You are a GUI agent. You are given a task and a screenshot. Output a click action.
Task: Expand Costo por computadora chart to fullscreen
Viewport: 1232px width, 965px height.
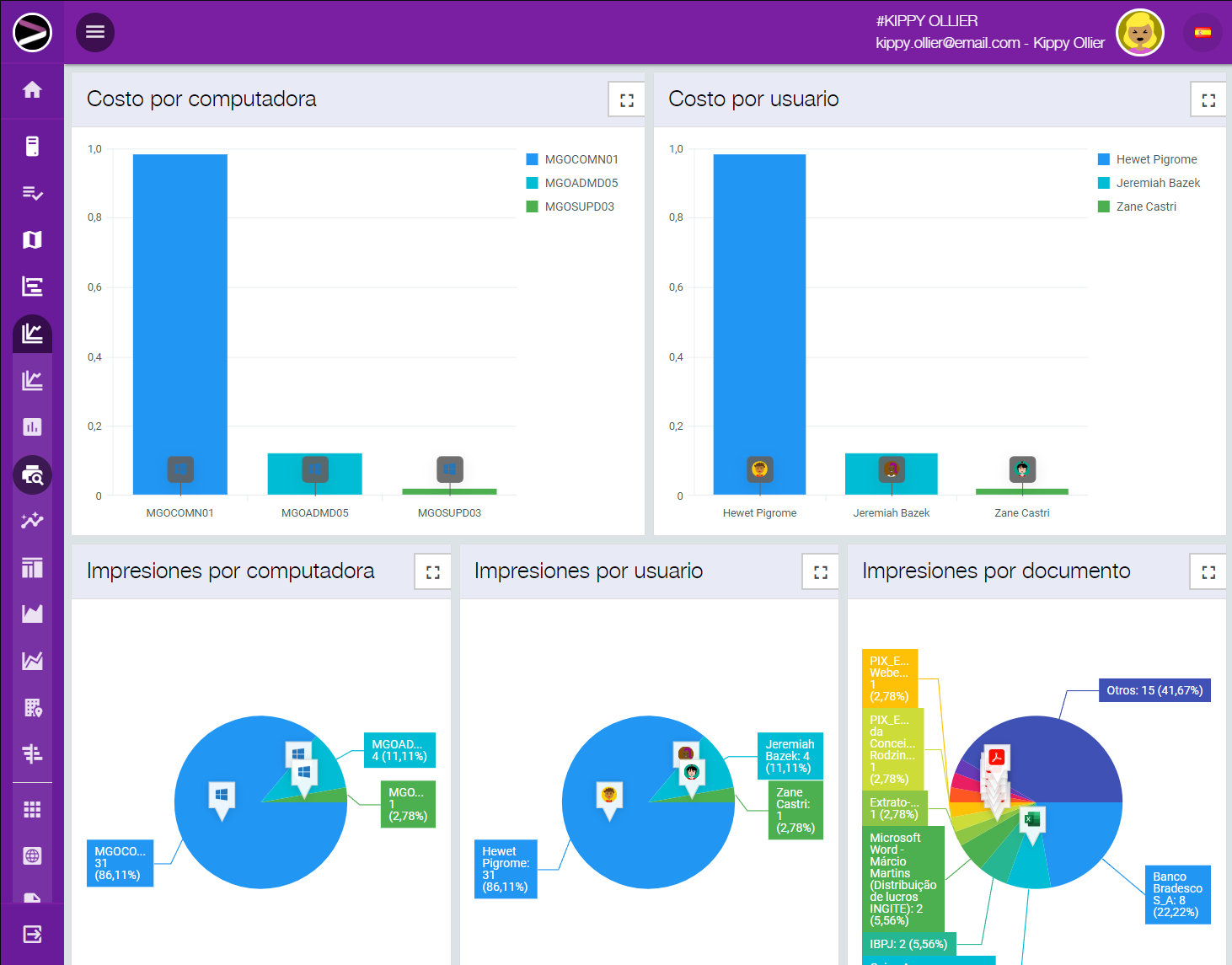click(x=626, y=100)
